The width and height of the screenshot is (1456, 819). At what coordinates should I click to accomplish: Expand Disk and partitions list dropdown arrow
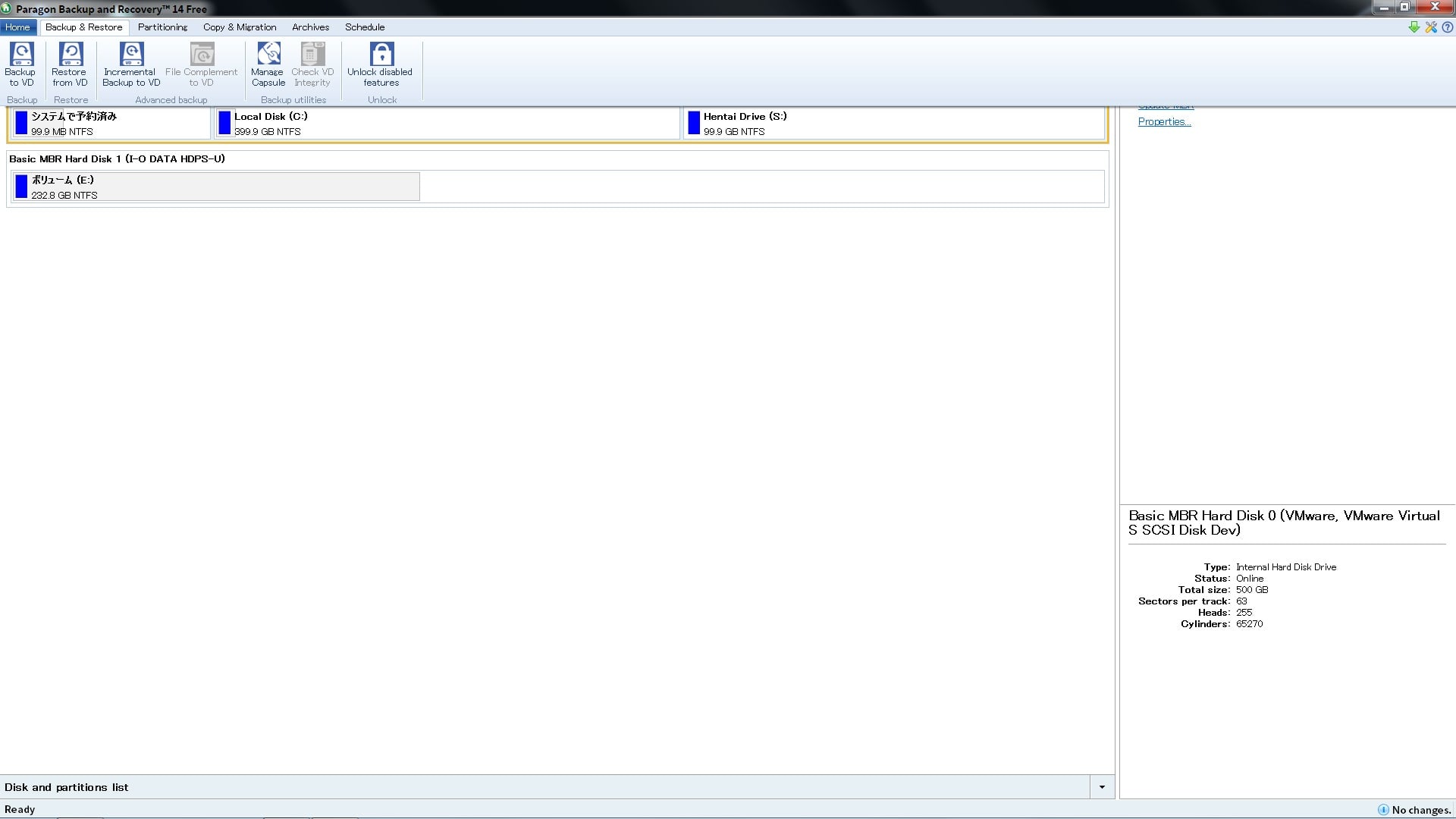1102,787
